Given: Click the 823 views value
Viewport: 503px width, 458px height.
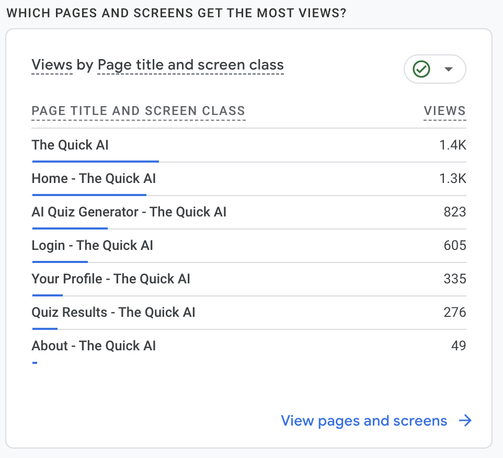Looking at the screenshot, I should pyautogui.click(x=455, y=212).
